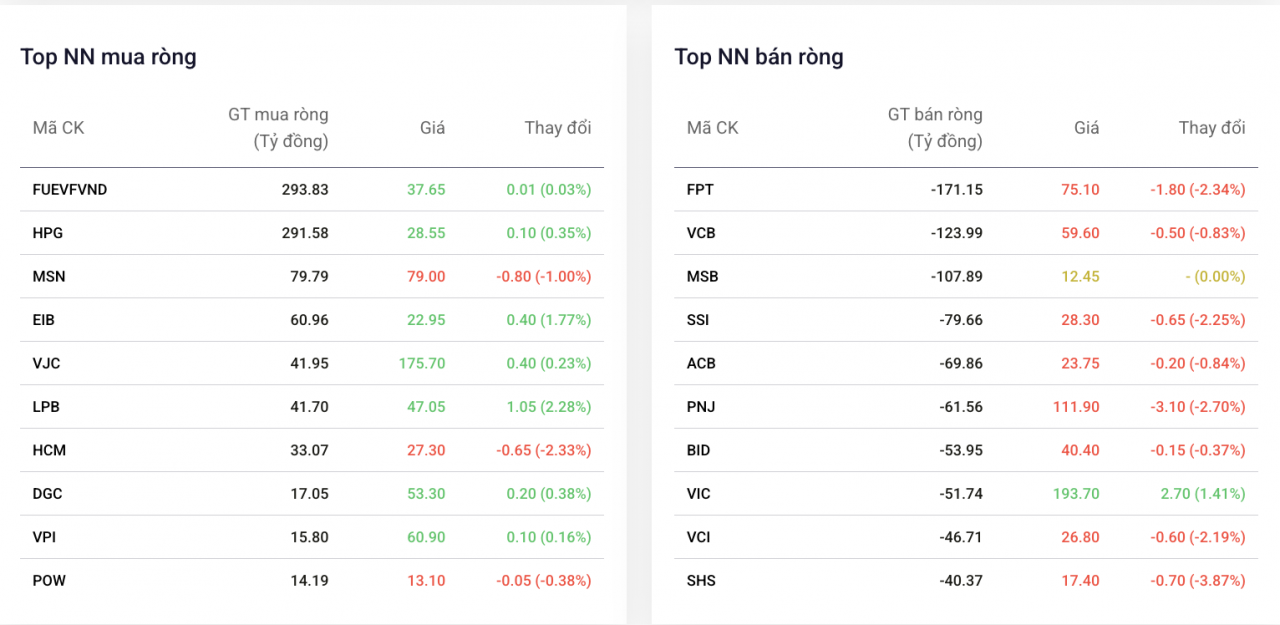1280x625 pixels.
Task: Click the 'Top NN mua ròng' heading
Action: pyautogui.click(x=108, y=57)
